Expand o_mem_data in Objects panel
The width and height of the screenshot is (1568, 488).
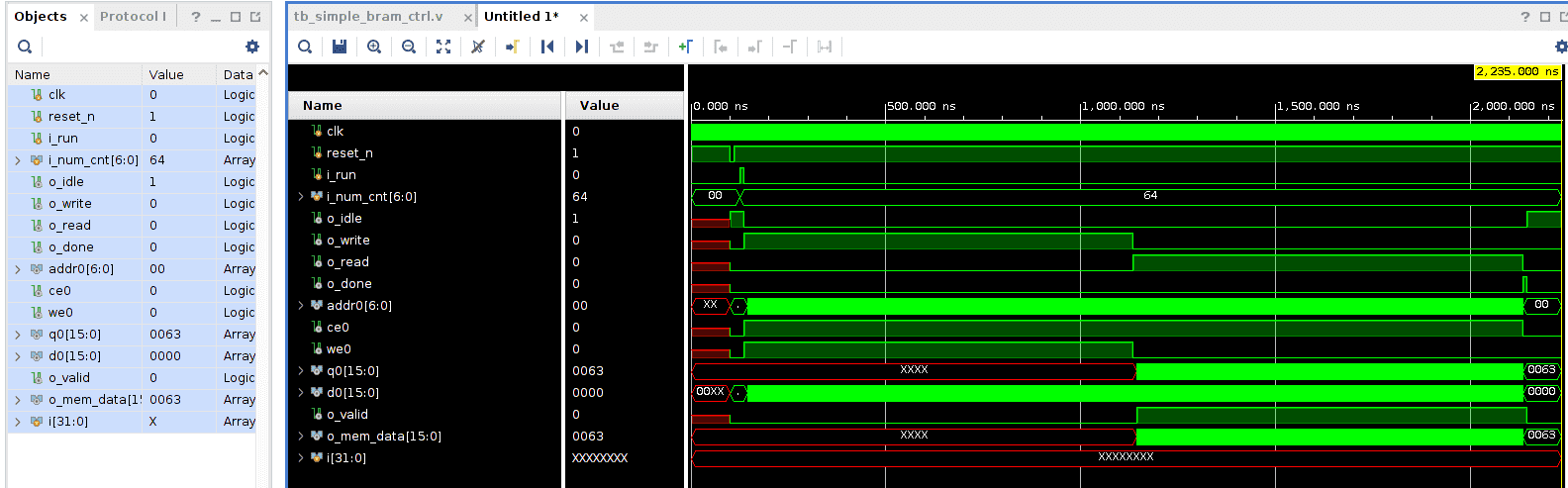point(18,400)
